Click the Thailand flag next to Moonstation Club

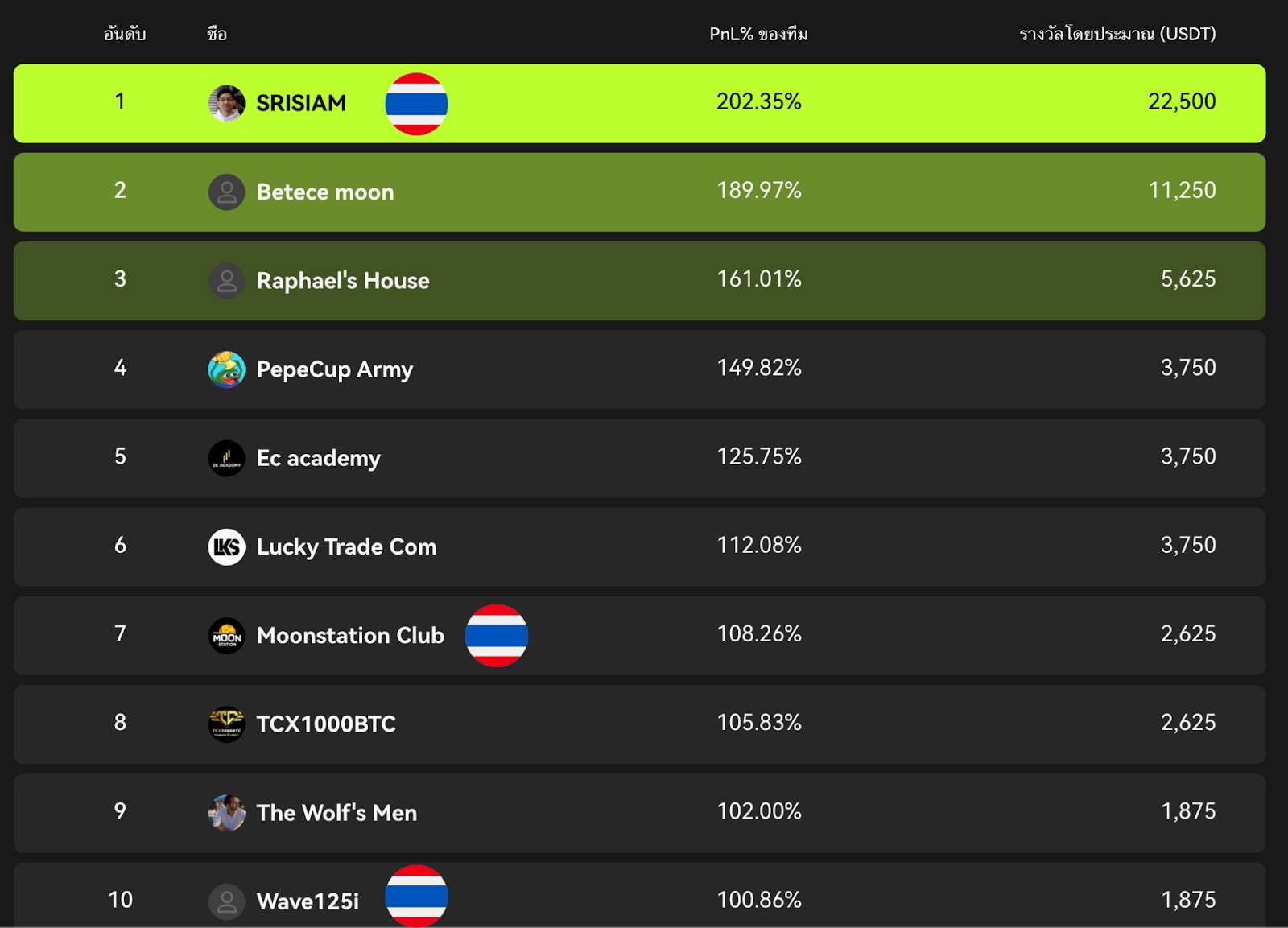(x=497, y=636)
